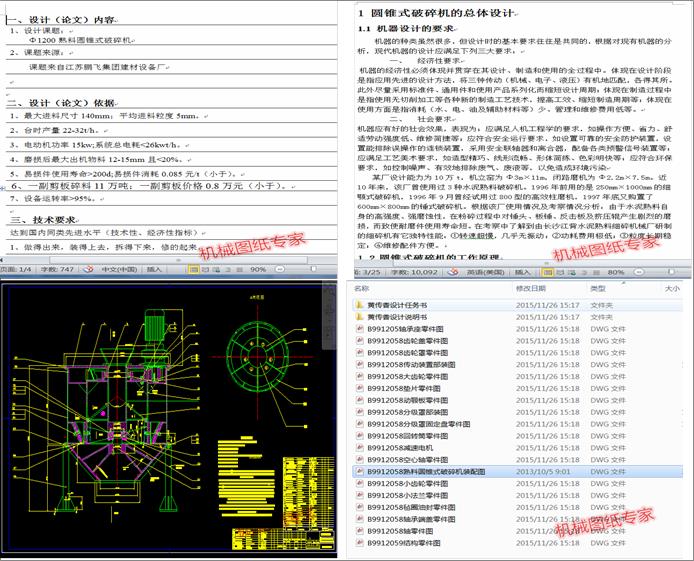Viewport: 694px width, 561px height.
Task: Toggle 插入 insert mode in the 80% Word window
Action: [x=522, y=272]
